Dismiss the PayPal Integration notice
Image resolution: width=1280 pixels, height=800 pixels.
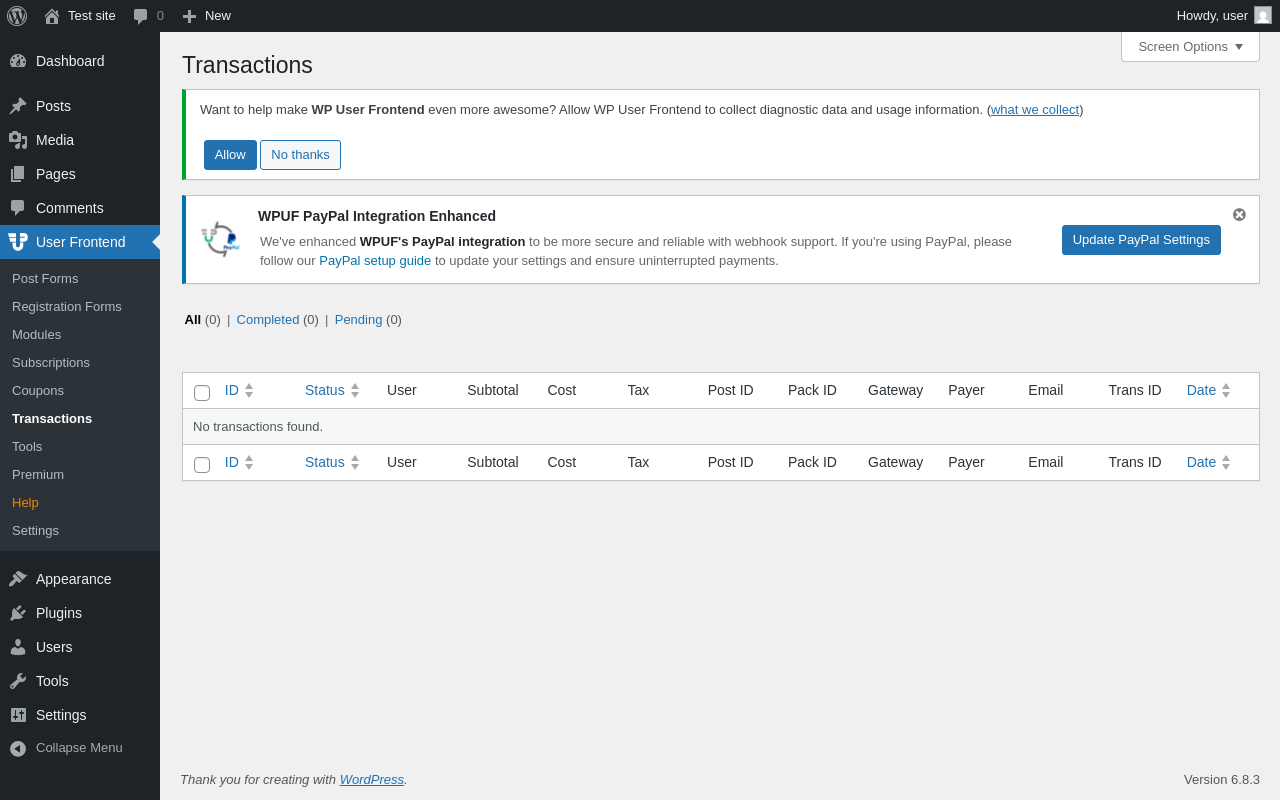click(x=1239, y=214)
